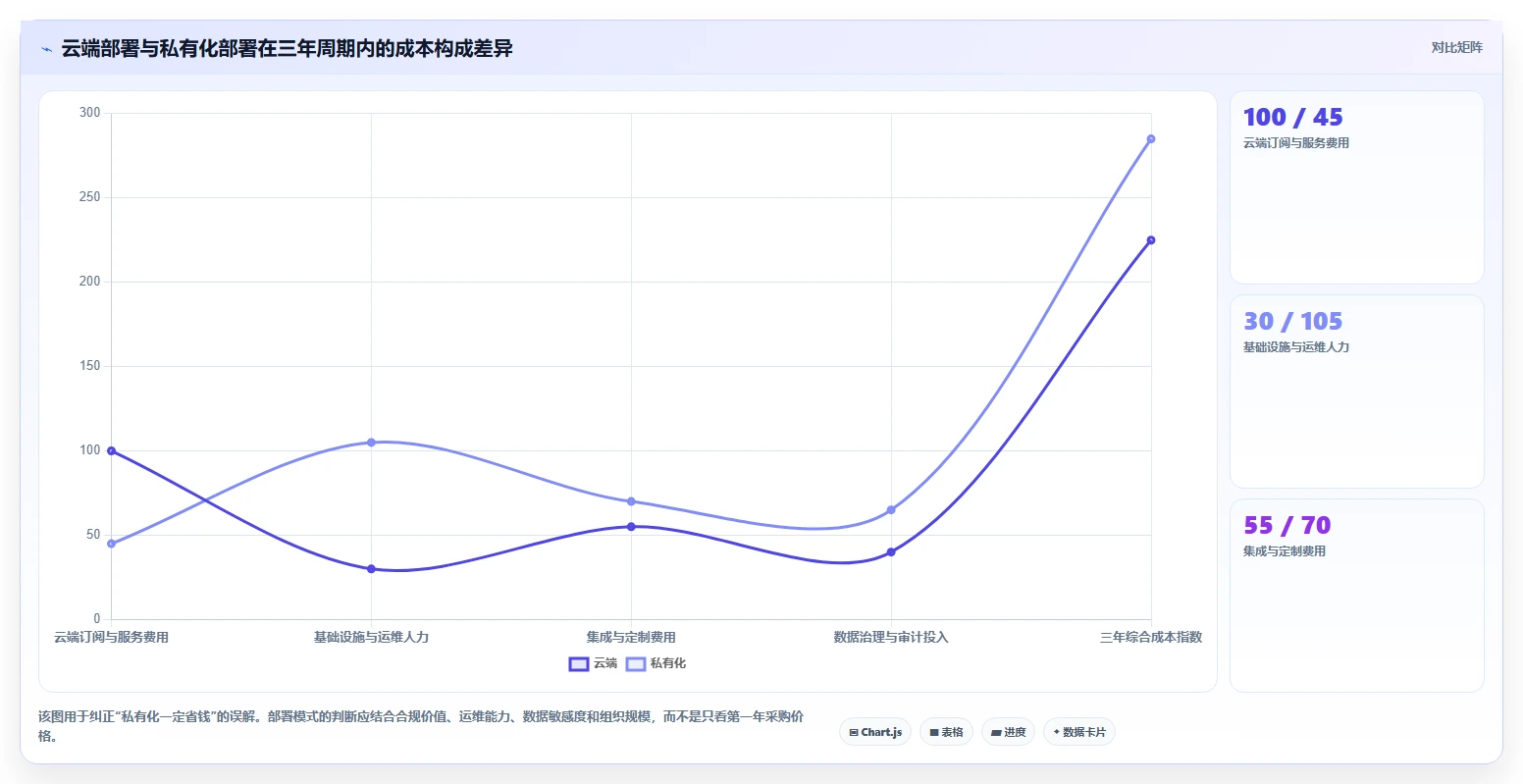Select the 数据卡片 tag chip

point(1079,732)
